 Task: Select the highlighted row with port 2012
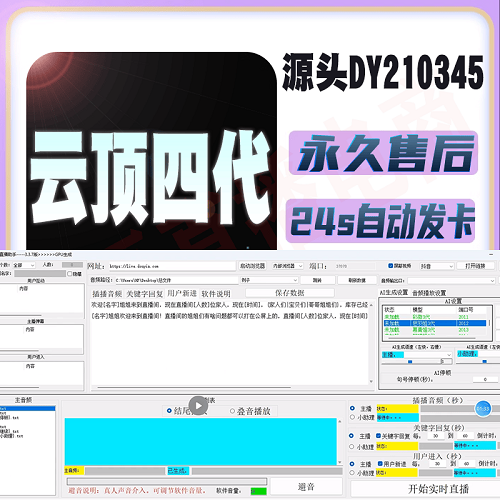click(435, 323)
